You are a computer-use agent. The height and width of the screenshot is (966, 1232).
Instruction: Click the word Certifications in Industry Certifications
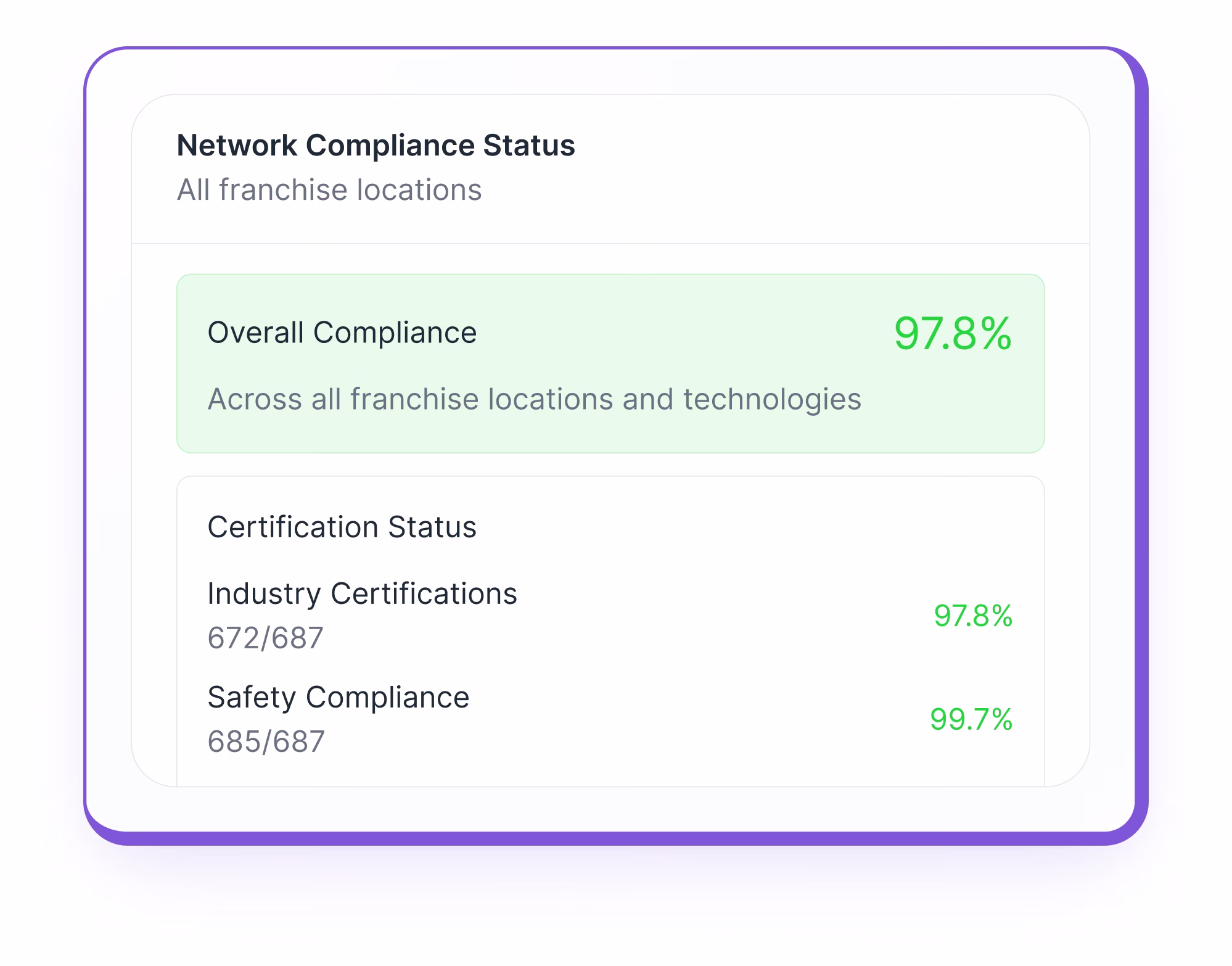point(424,594)
